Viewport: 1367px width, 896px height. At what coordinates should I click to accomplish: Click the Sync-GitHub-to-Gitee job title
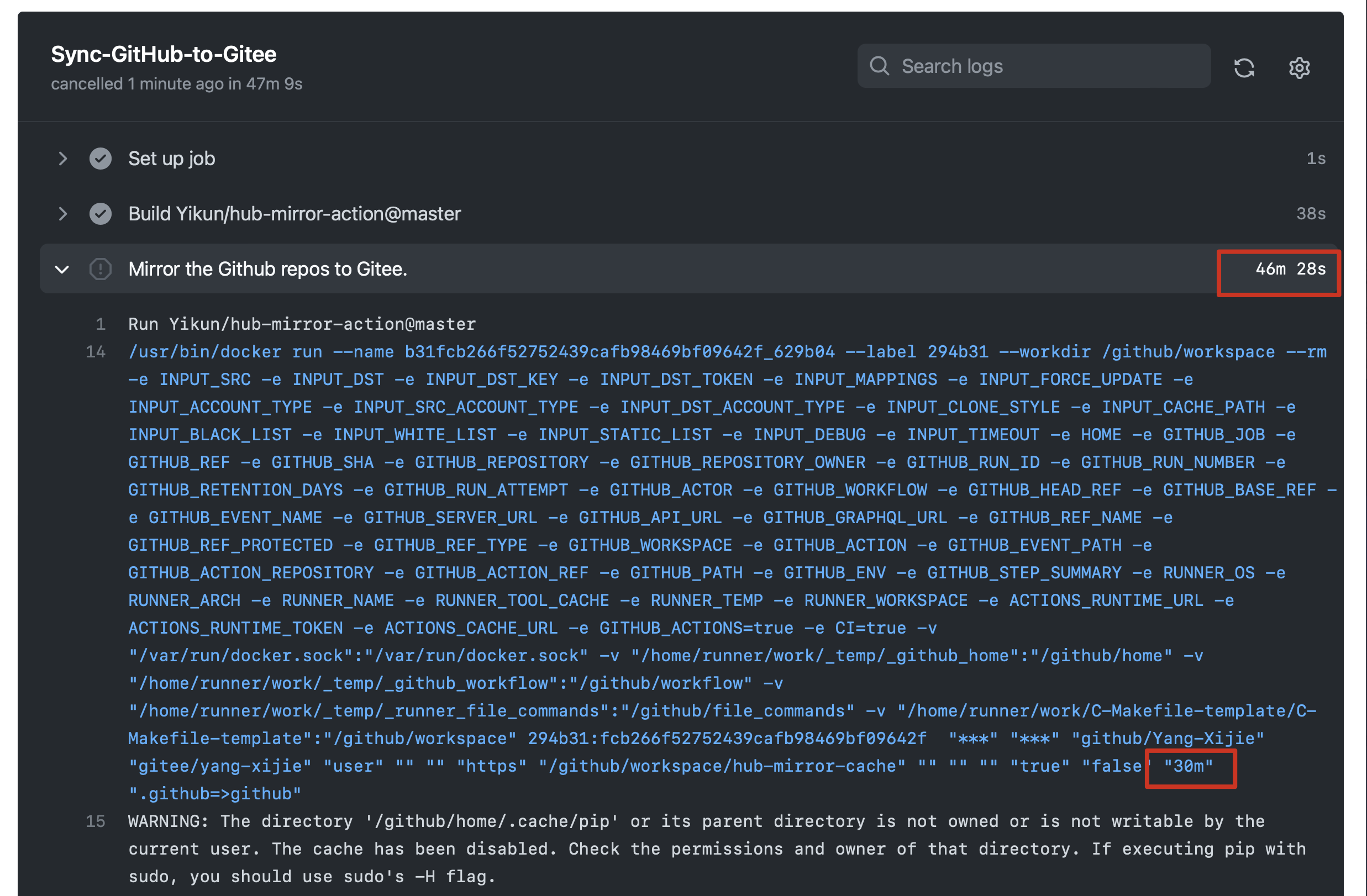(164, 54)
